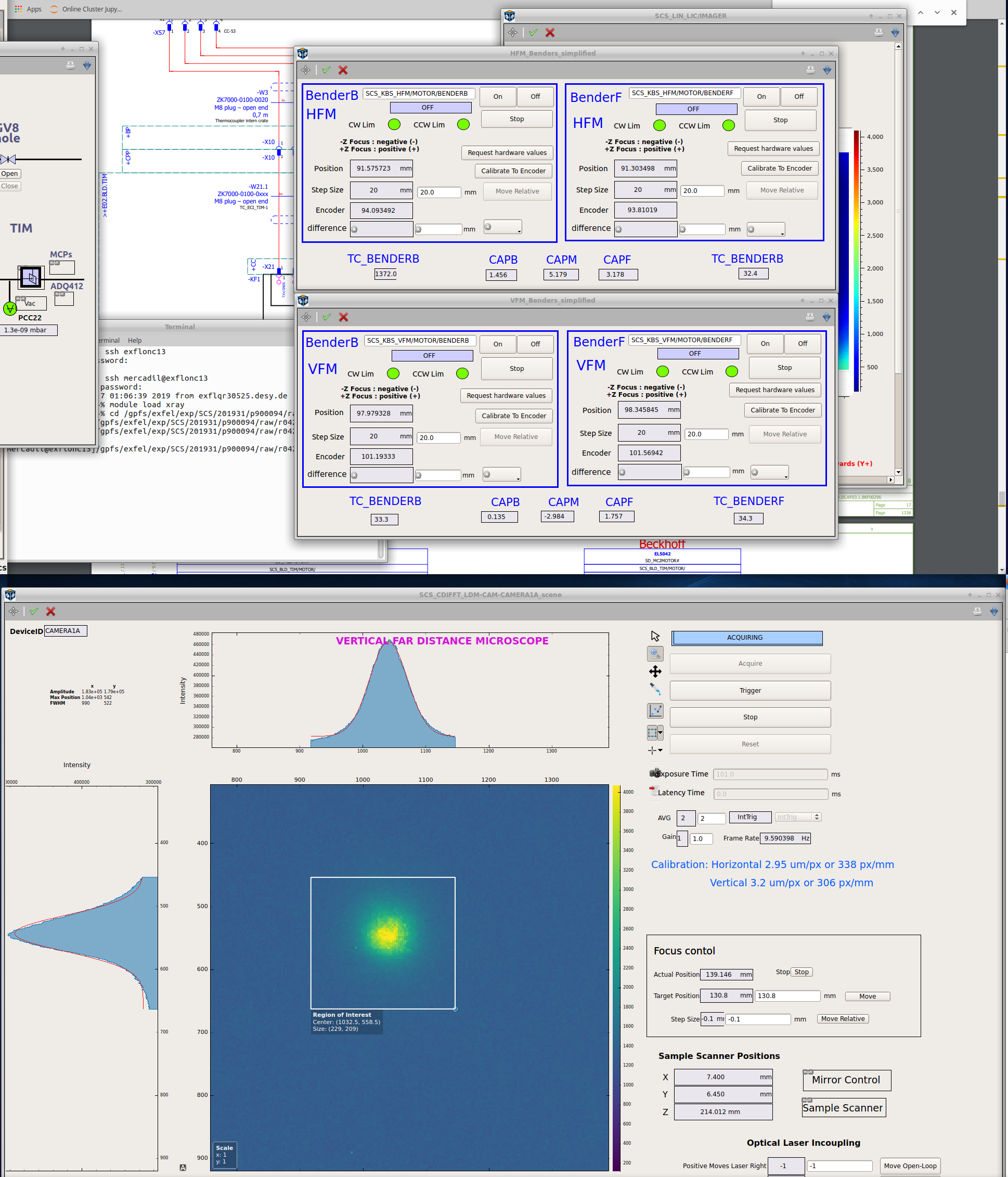Discard changes with red X in VFM_Benders window
This screenshot has width=1008, height=1177.
point(344,317)
